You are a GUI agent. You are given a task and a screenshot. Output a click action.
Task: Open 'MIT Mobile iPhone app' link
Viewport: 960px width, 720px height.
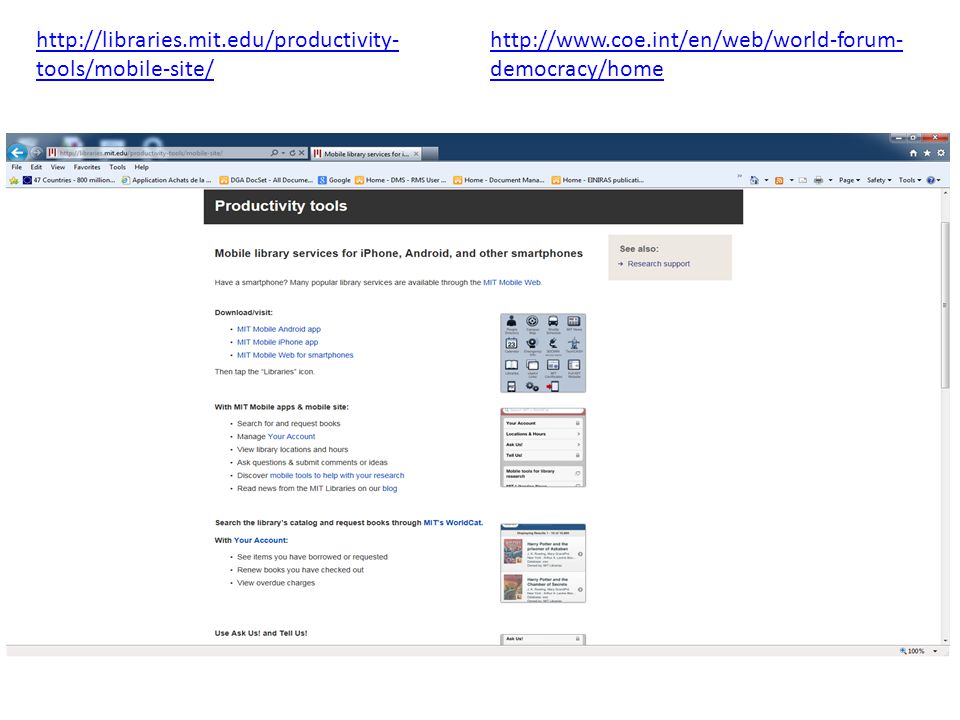click(277, 342)
